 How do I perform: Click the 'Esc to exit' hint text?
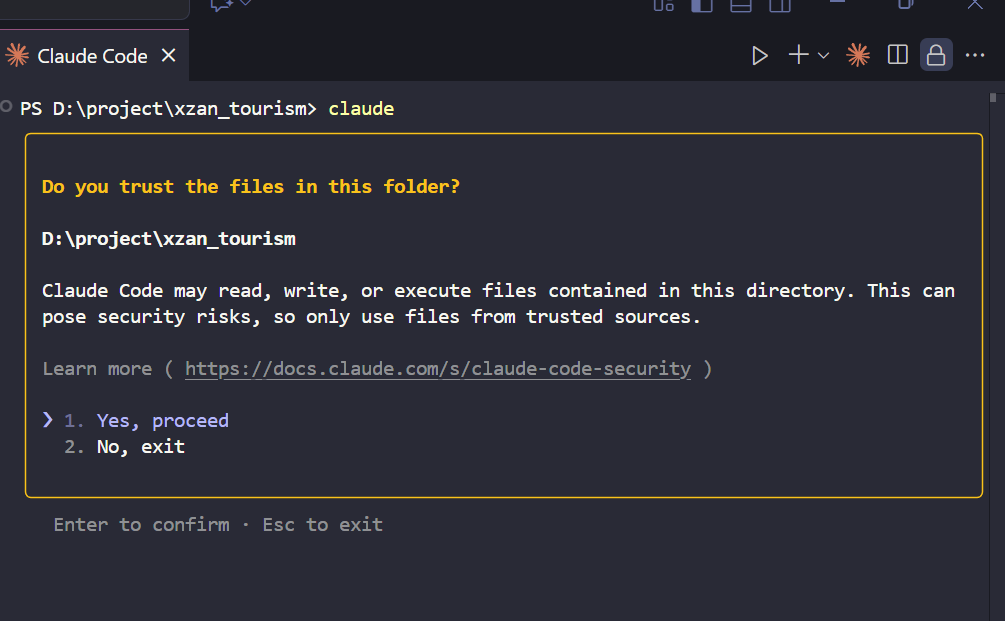point(322,525)
